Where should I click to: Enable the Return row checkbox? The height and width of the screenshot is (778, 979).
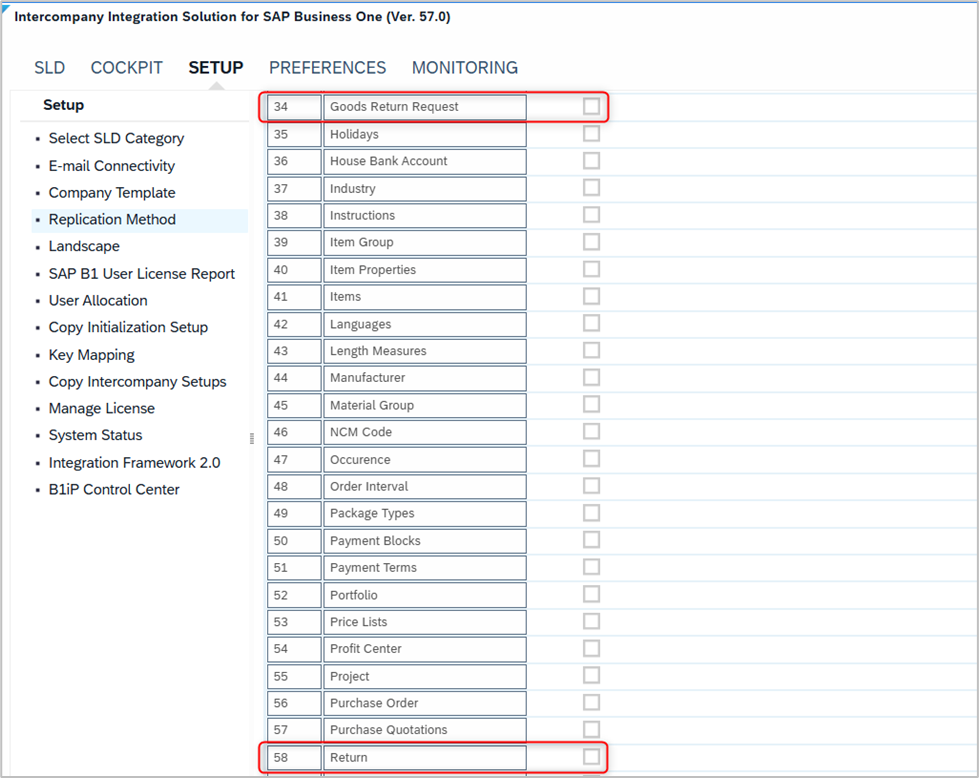tap(591, 757)
